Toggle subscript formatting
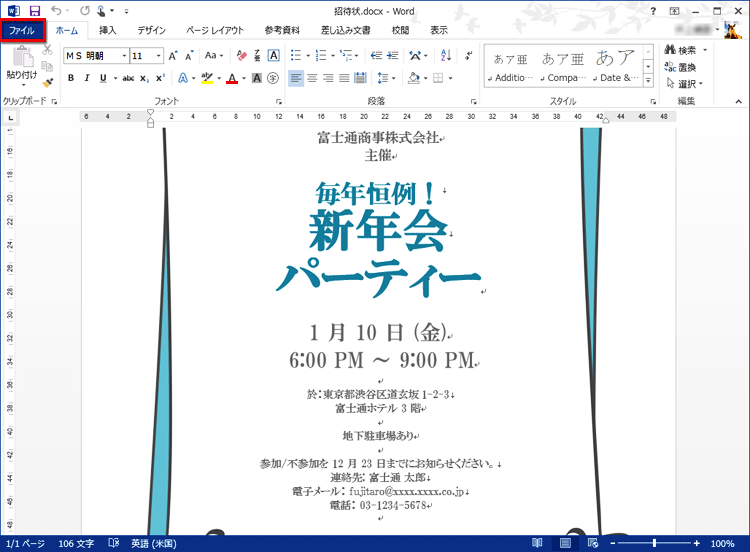The width and height of the screenshot is (750, 552). 144,78
